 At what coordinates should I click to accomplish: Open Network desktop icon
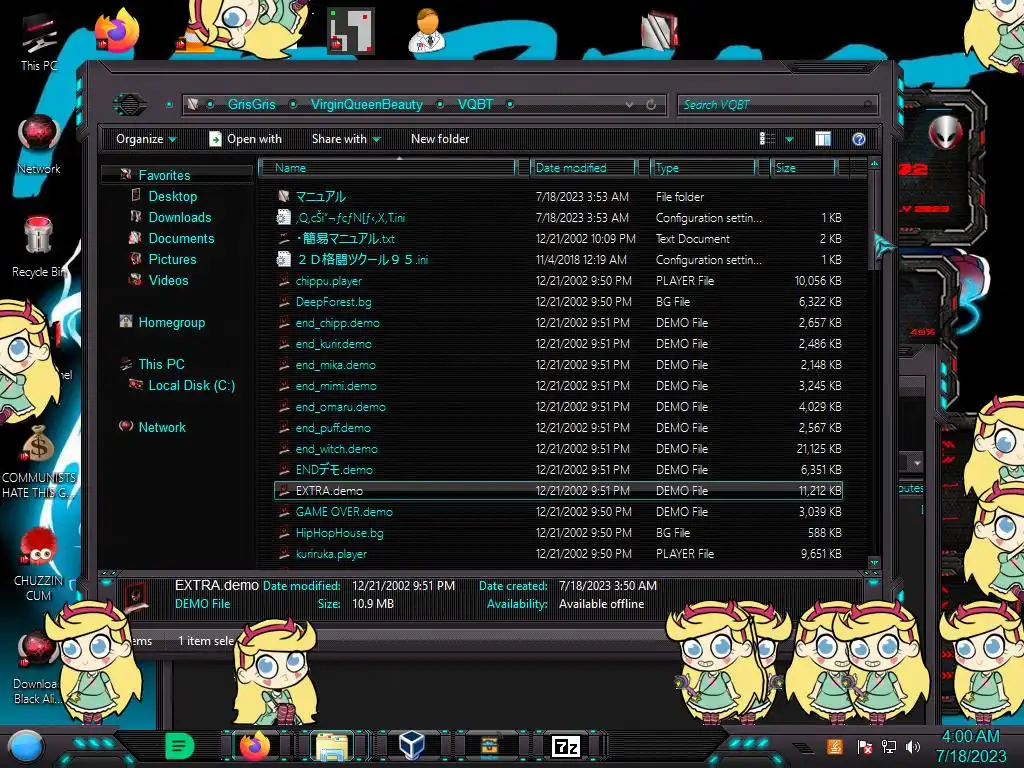39,144
